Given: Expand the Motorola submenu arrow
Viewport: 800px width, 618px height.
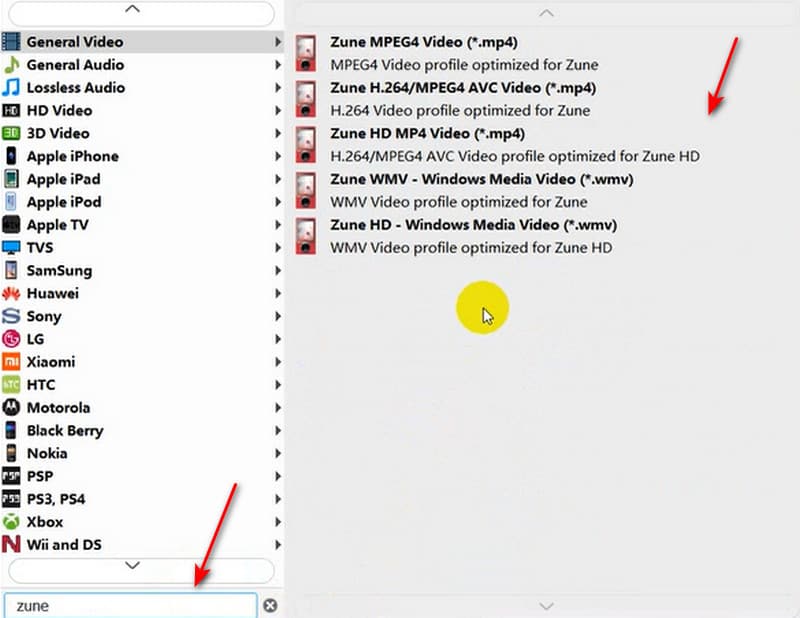Looking at the screenshot, I should [278, 407].
